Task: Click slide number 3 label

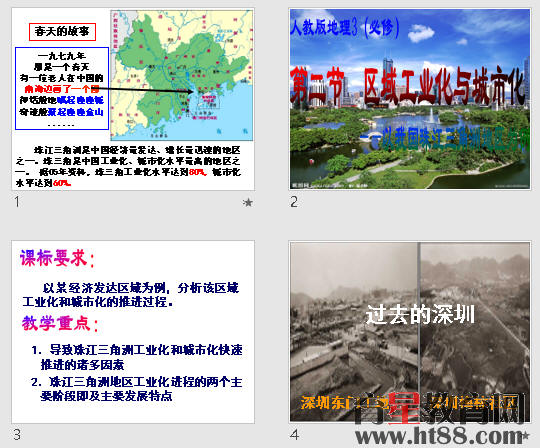Action: coord(17,435)
